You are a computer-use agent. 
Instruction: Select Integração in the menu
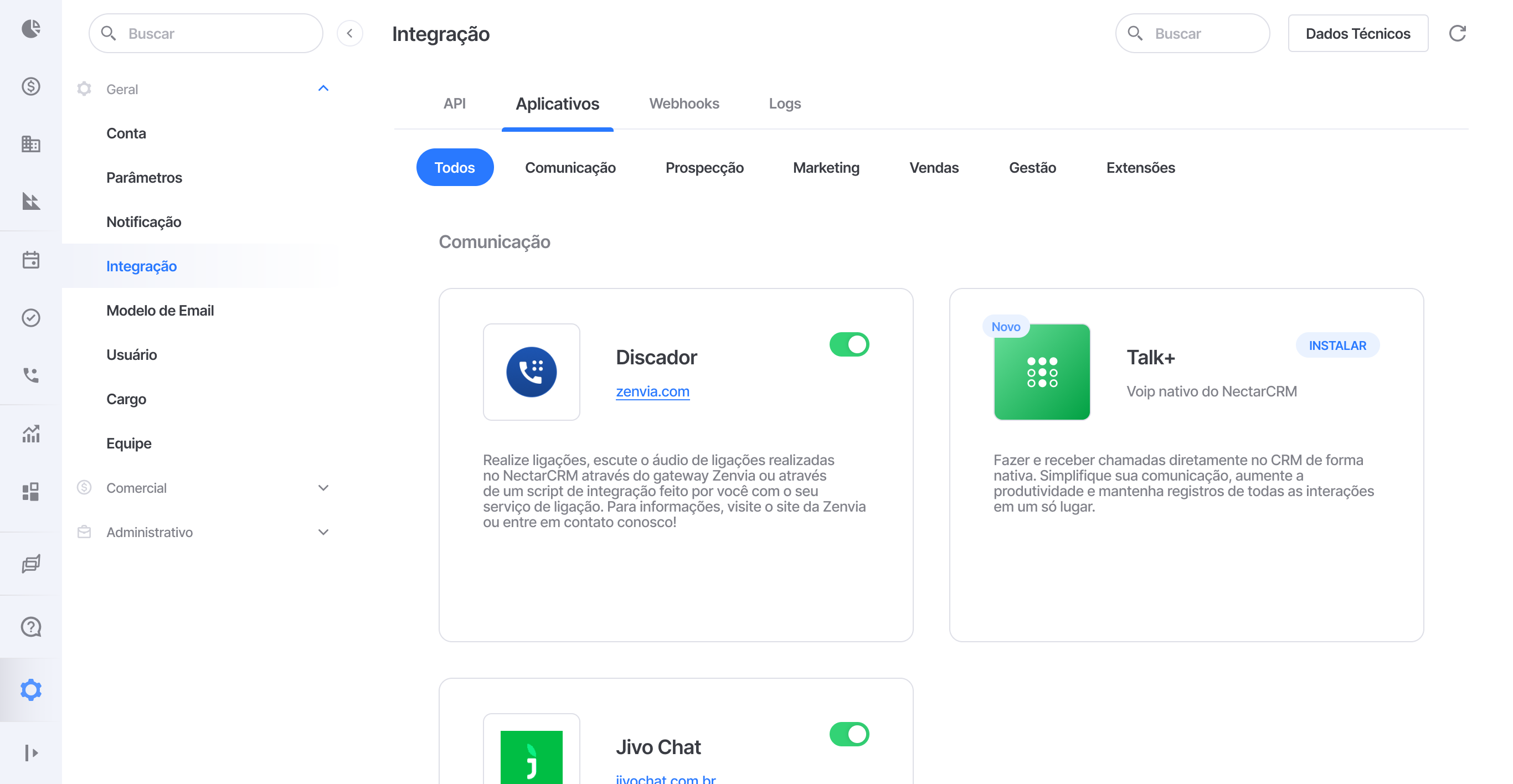click(141, 267)
